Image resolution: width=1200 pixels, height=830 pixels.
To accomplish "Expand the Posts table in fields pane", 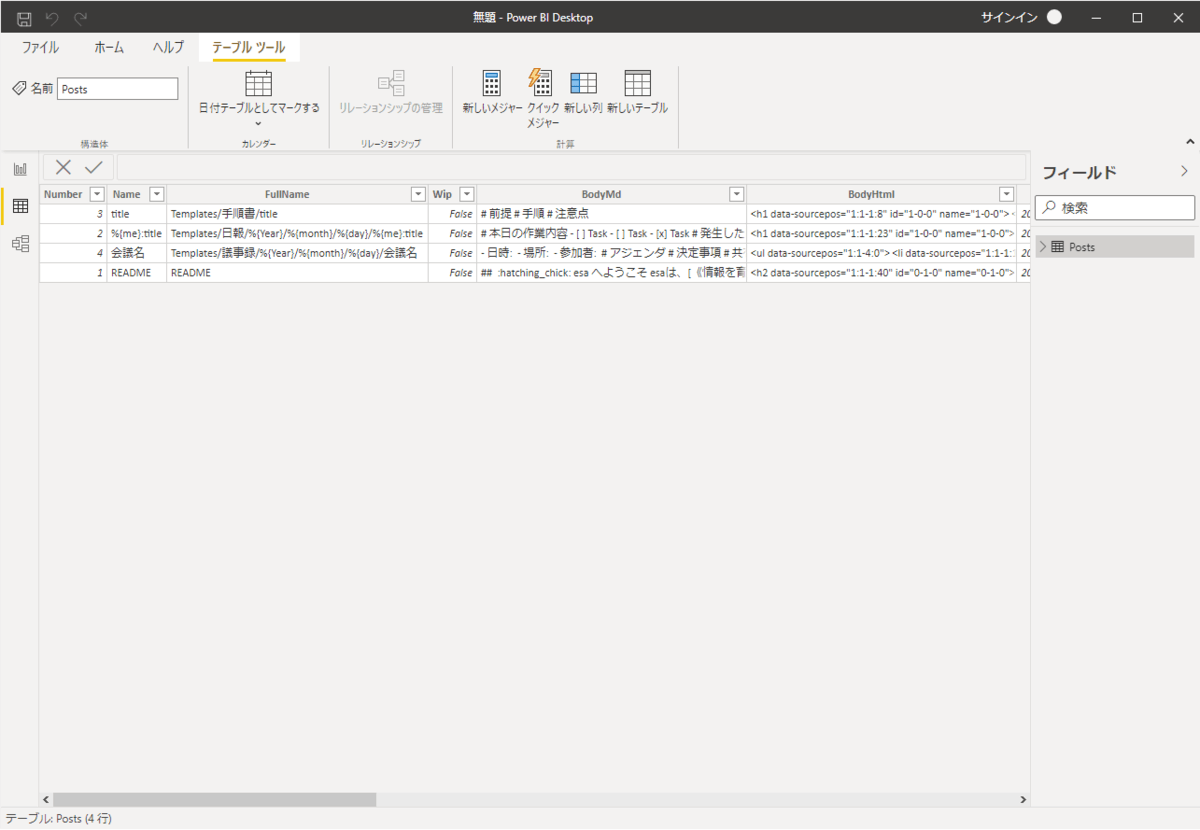I will [1043, 247].
